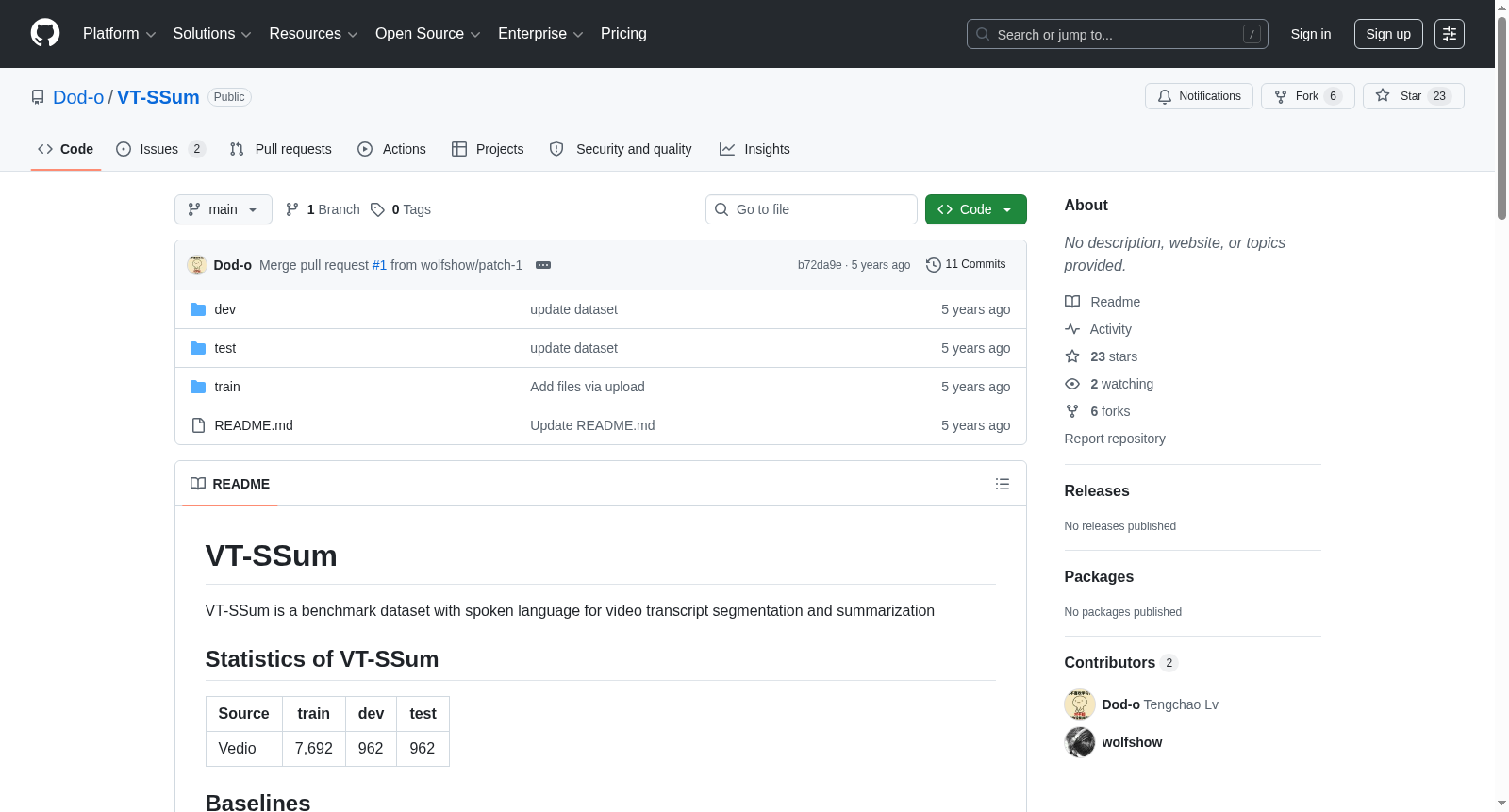This screenshot has width=1509, height=812.
Task: Click the fork icon beside 6 forks
Action: pos(1072,411)
